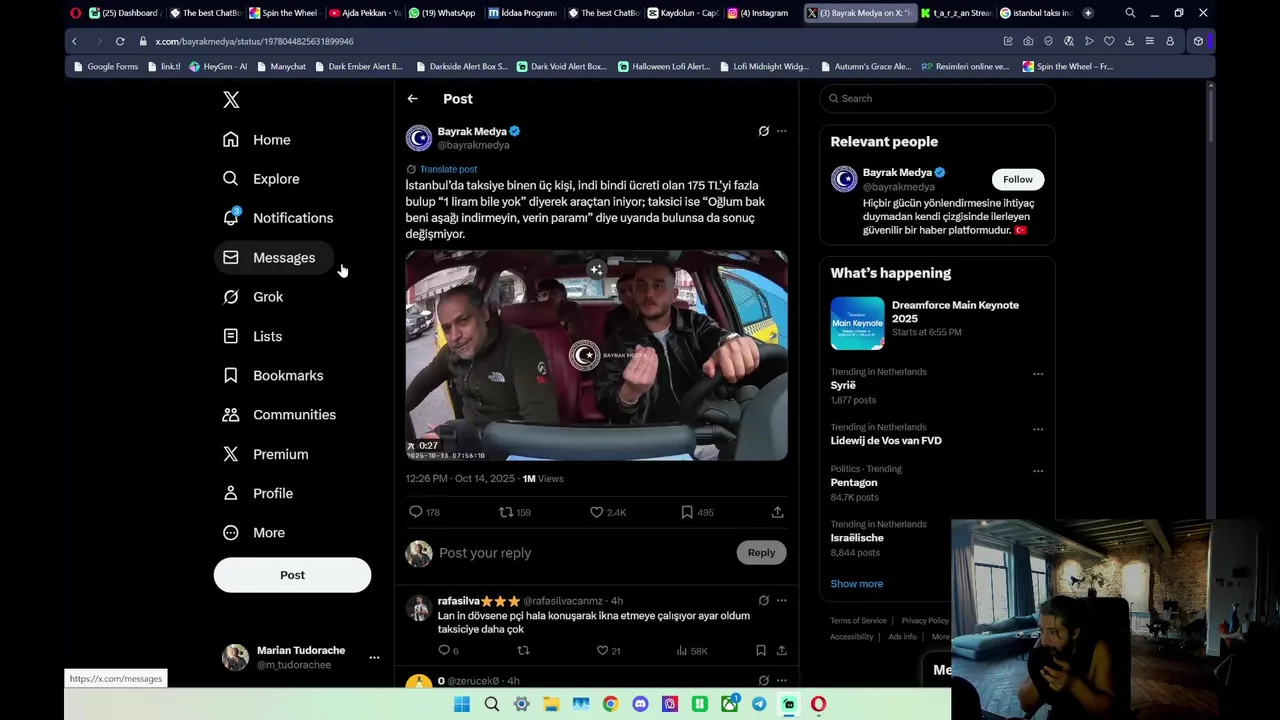Click the X Search box

[938, 98]
